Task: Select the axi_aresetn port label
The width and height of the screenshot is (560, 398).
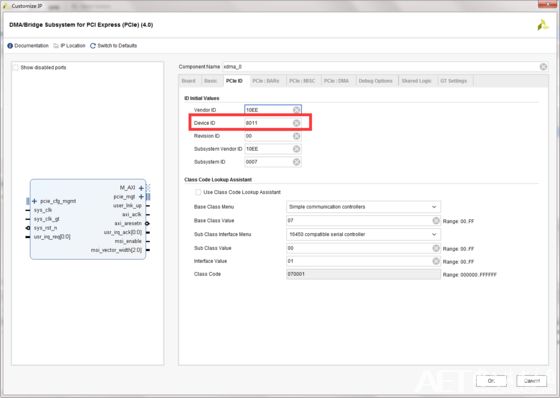Action: (x=128, y=223)
